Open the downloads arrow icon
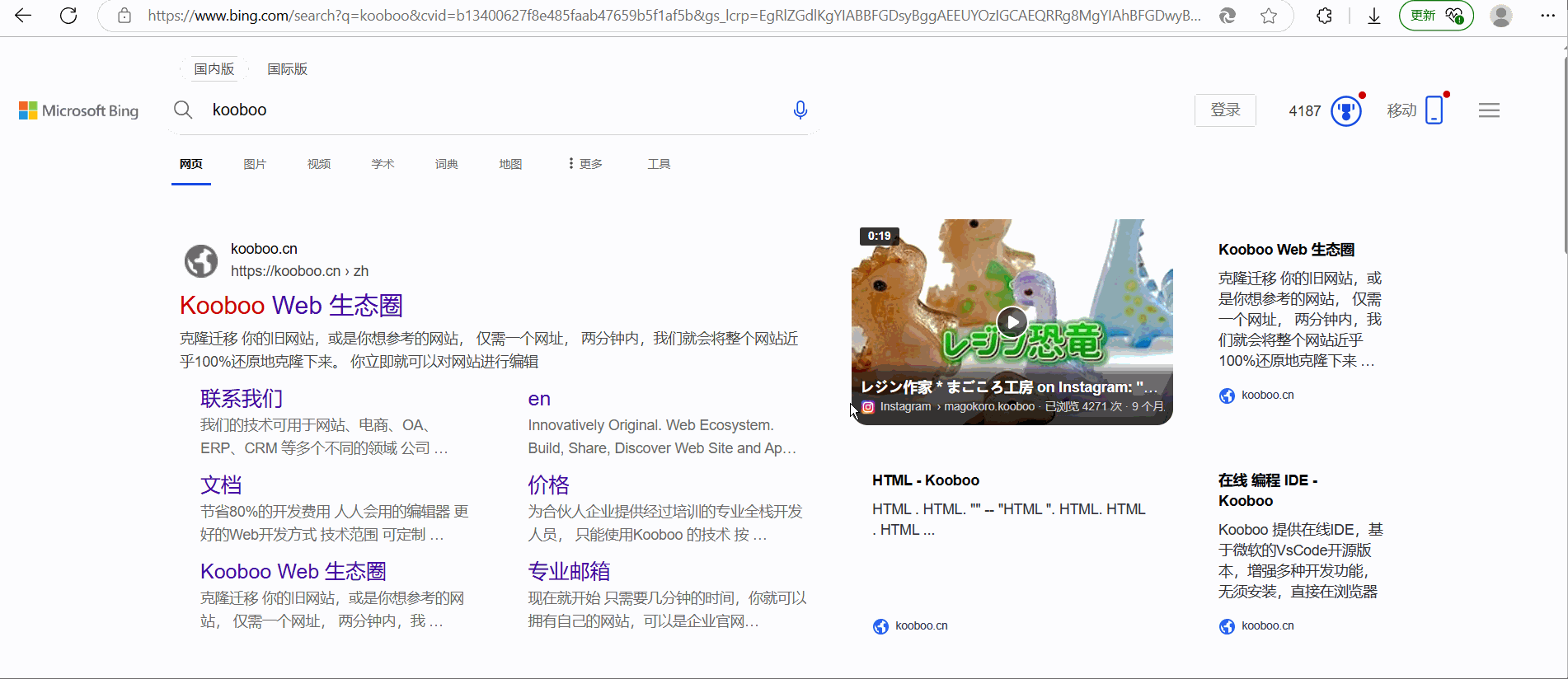 pos(1373,16)
